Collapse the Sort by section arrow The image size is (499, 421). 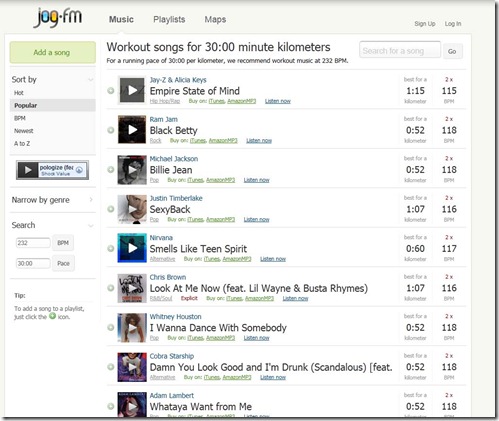(90, 80)
